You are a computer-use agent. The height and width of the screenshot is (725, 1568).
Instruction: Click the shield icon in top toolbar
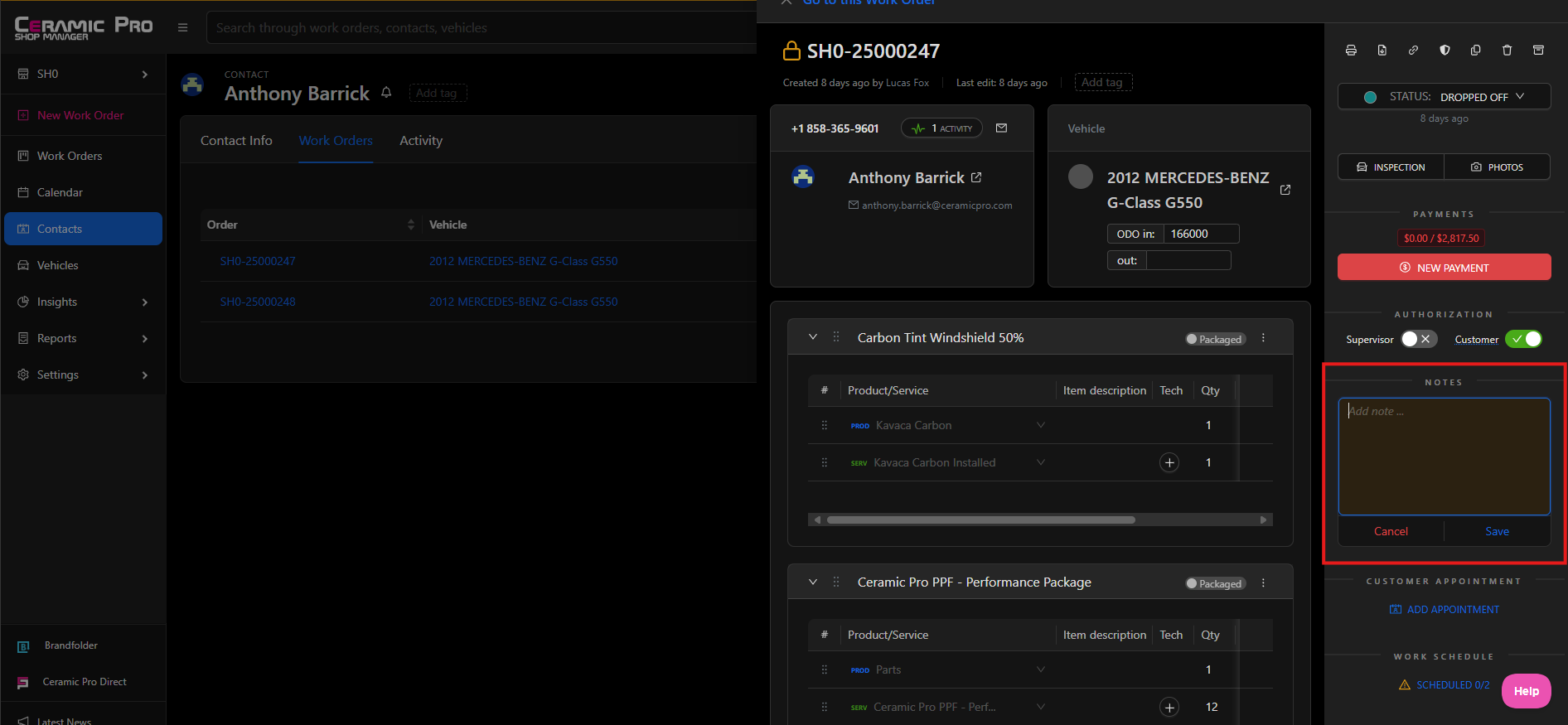click(1445, 51)
